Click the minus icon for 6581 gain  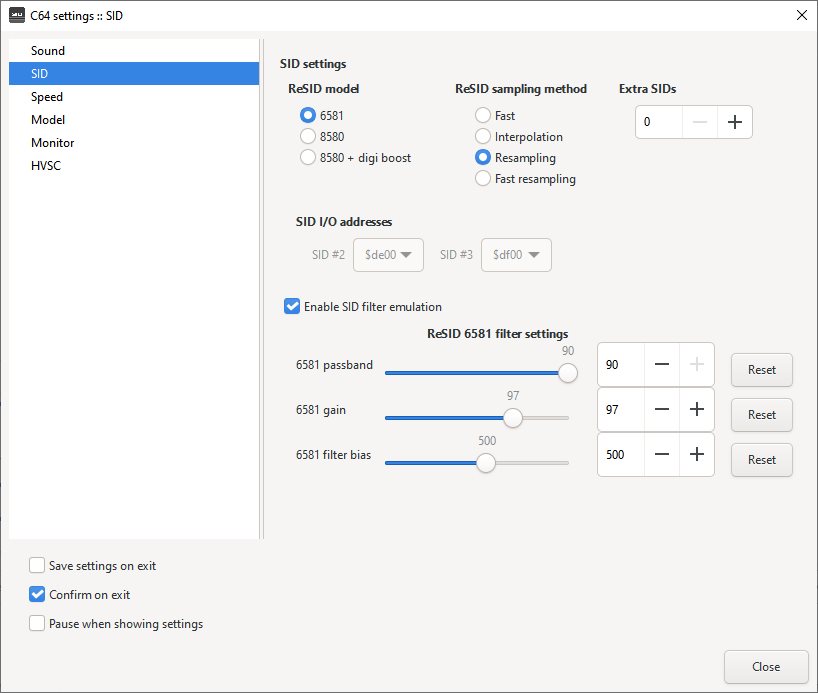pyautogui.click(x=662, y=409)
